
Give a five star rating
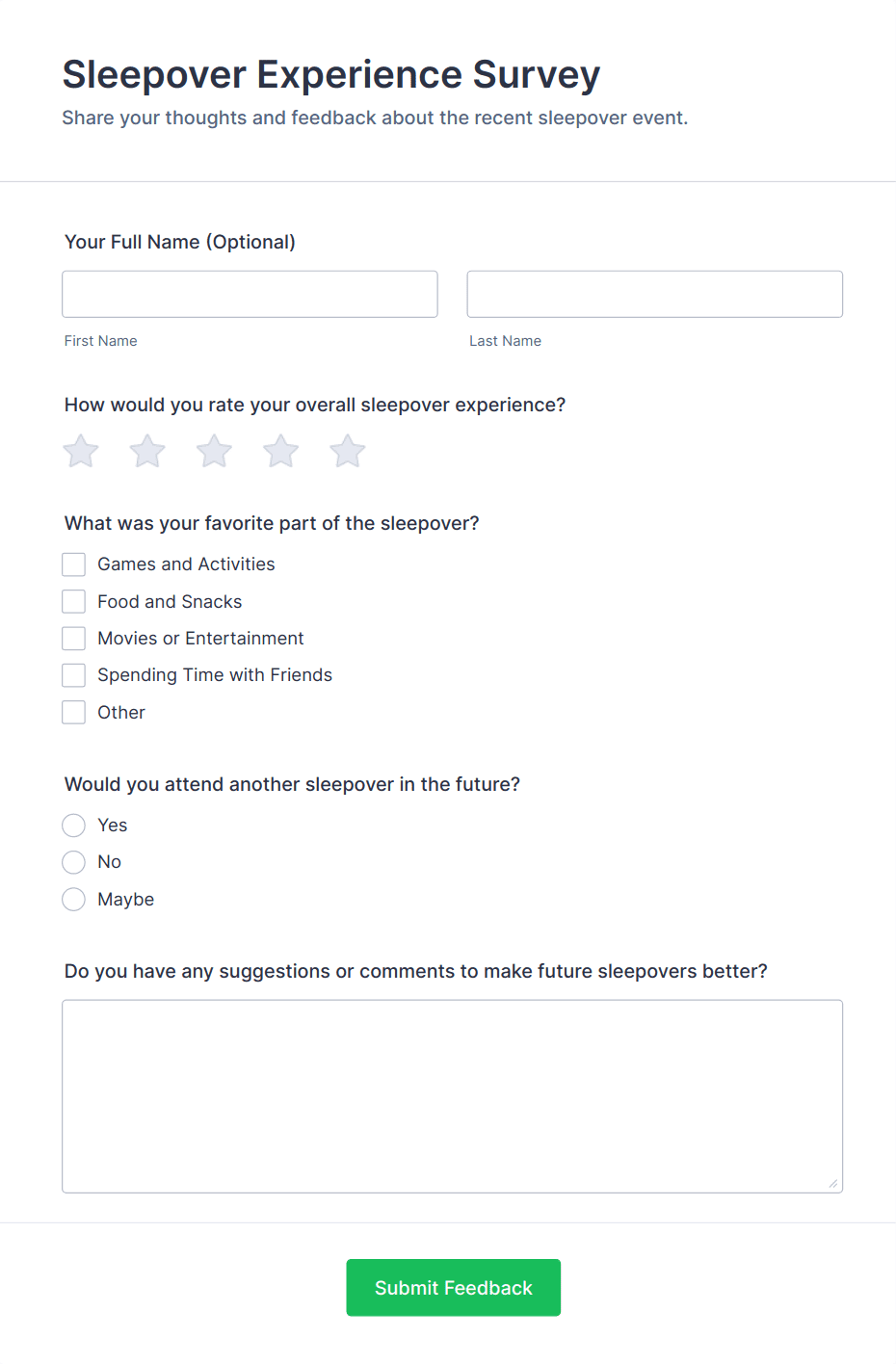coord(346,450)
